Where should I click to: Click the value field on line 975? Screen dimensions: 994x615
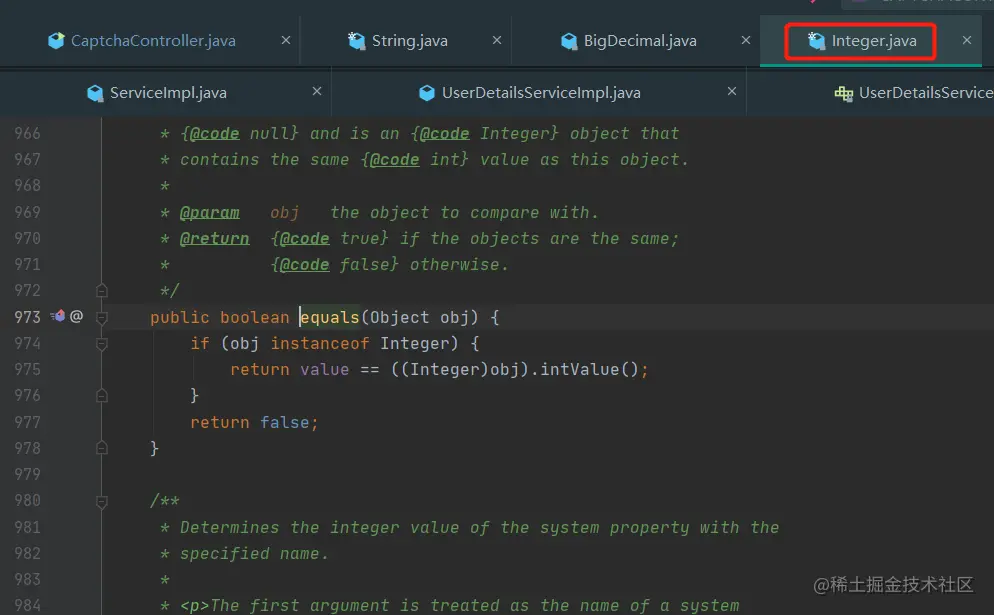click(325, 370)
